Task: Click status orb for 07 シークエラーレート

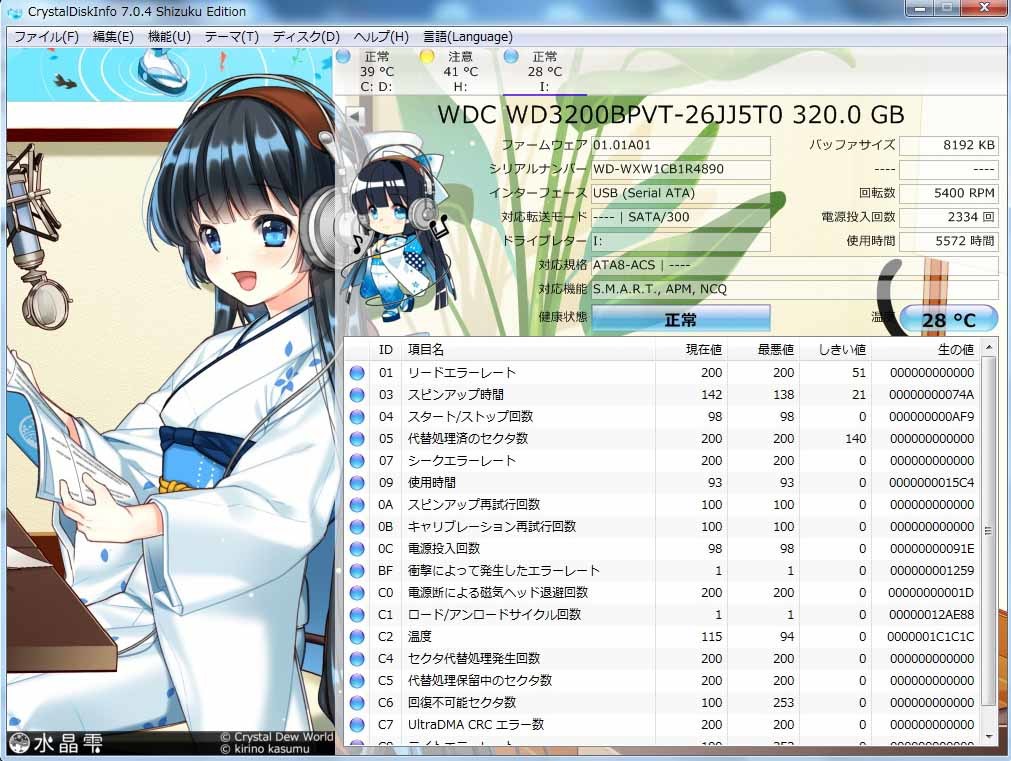Action: (357, 460)
